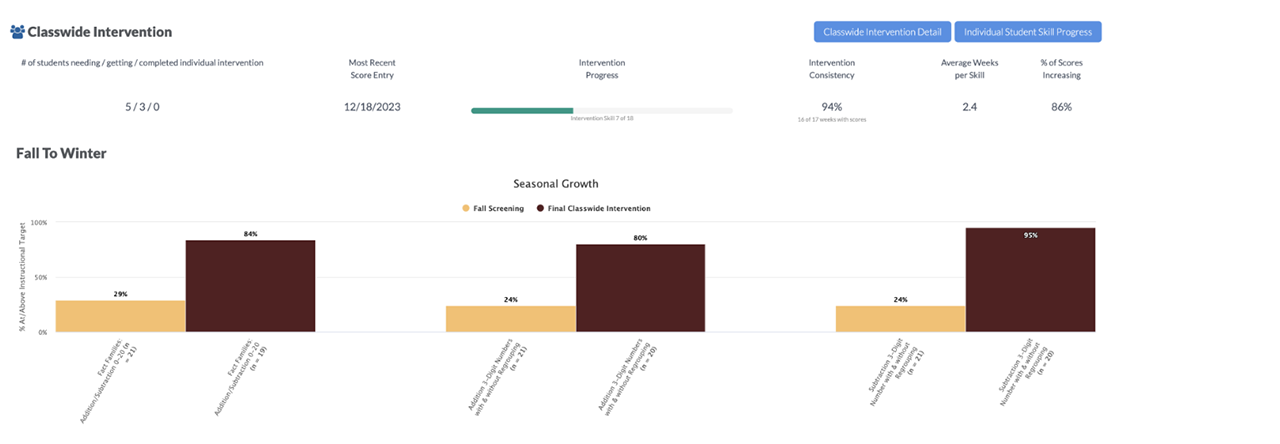The image size is (1280, 444).
Task: Click the date 12/18/2023
Action: coord(372,107)
